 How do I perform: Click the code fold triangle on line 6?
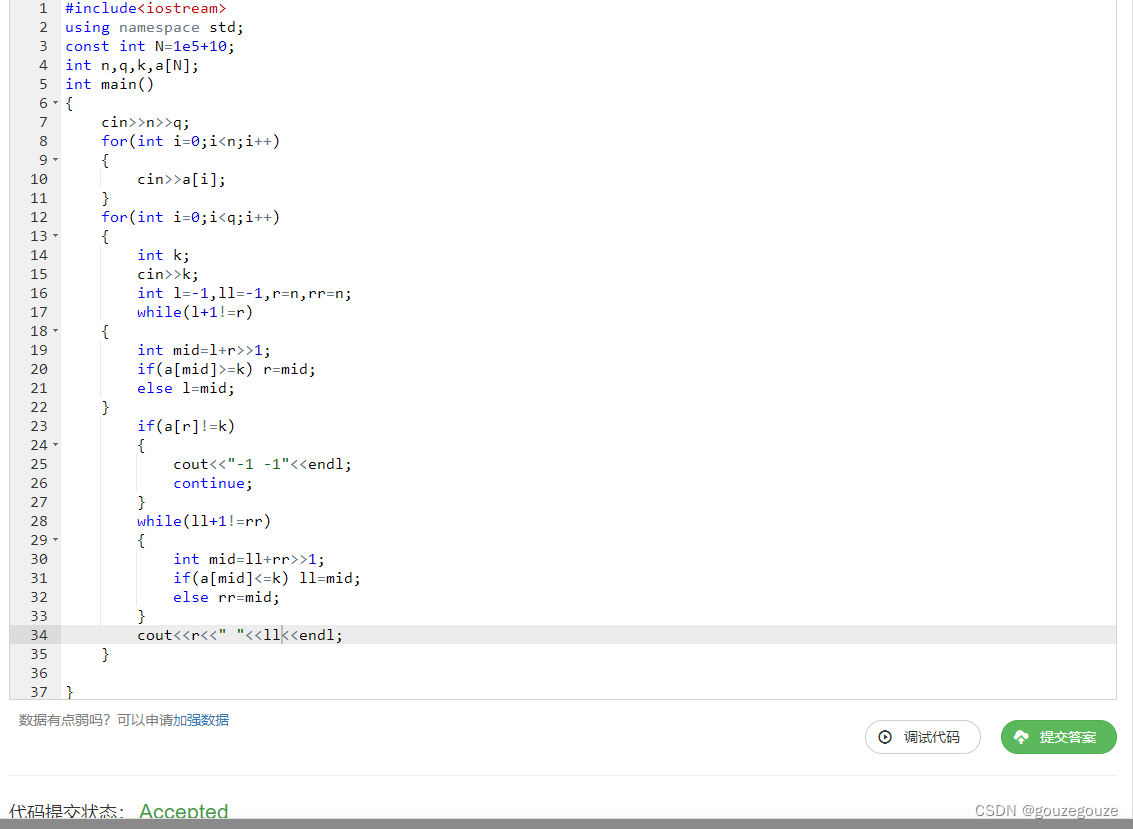pos(57,103)
